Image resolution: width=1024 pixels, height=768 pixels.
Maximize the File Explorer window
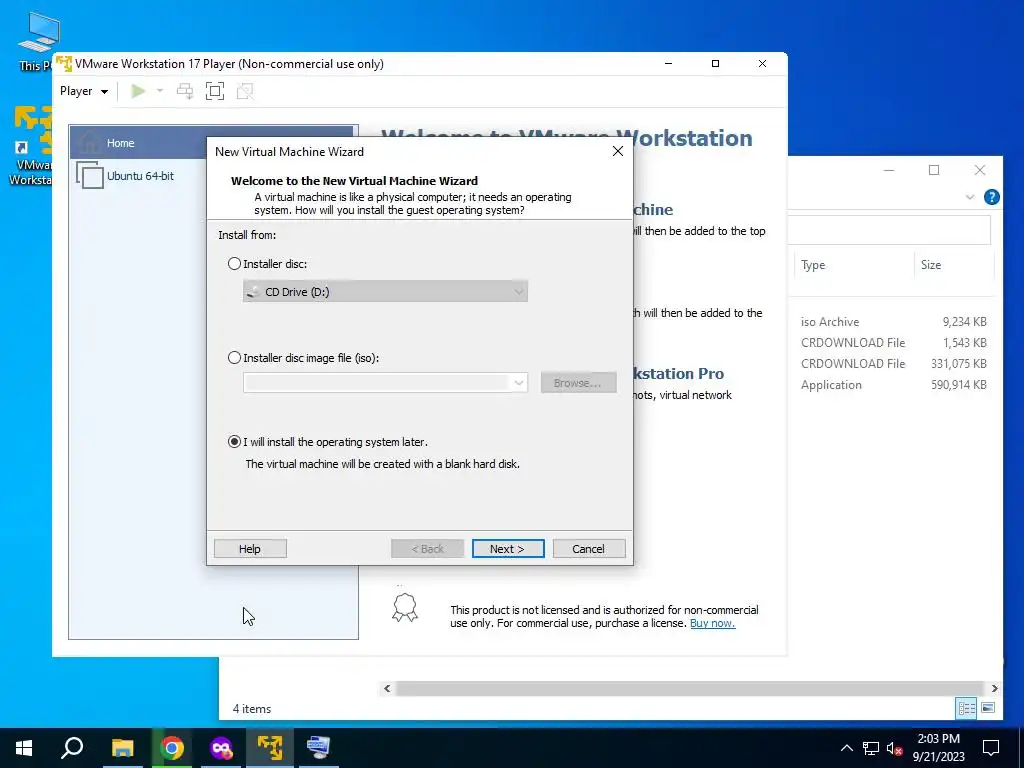click(x=934, y=170)
